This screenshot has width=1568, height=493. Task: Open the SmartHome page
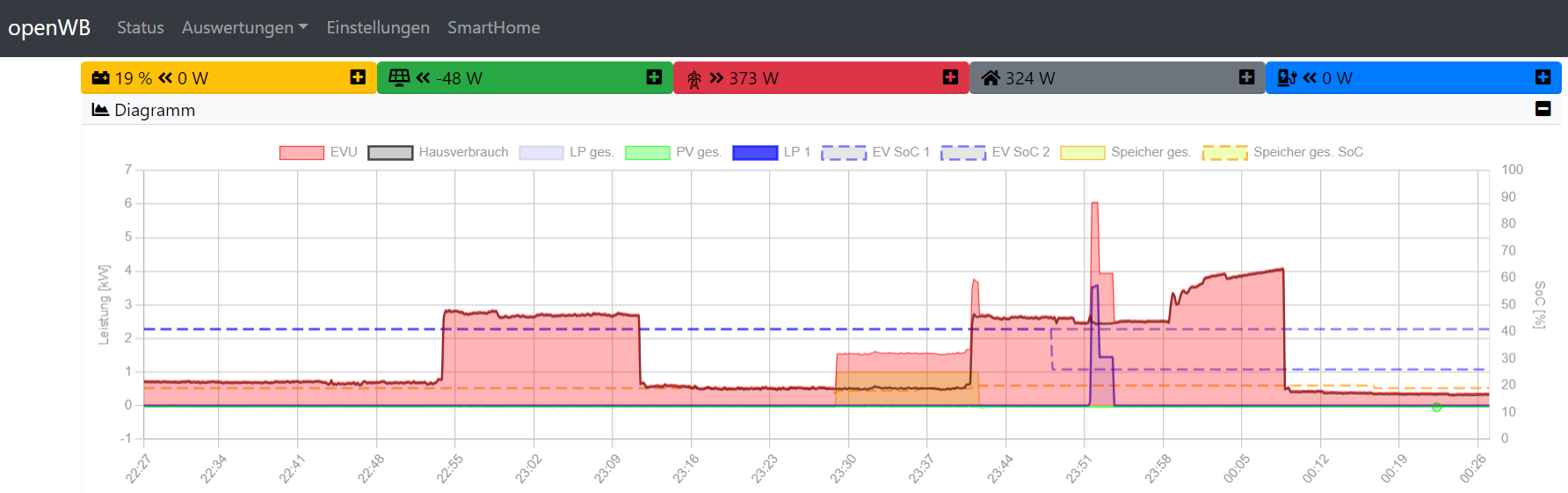[x=494, y=27]
